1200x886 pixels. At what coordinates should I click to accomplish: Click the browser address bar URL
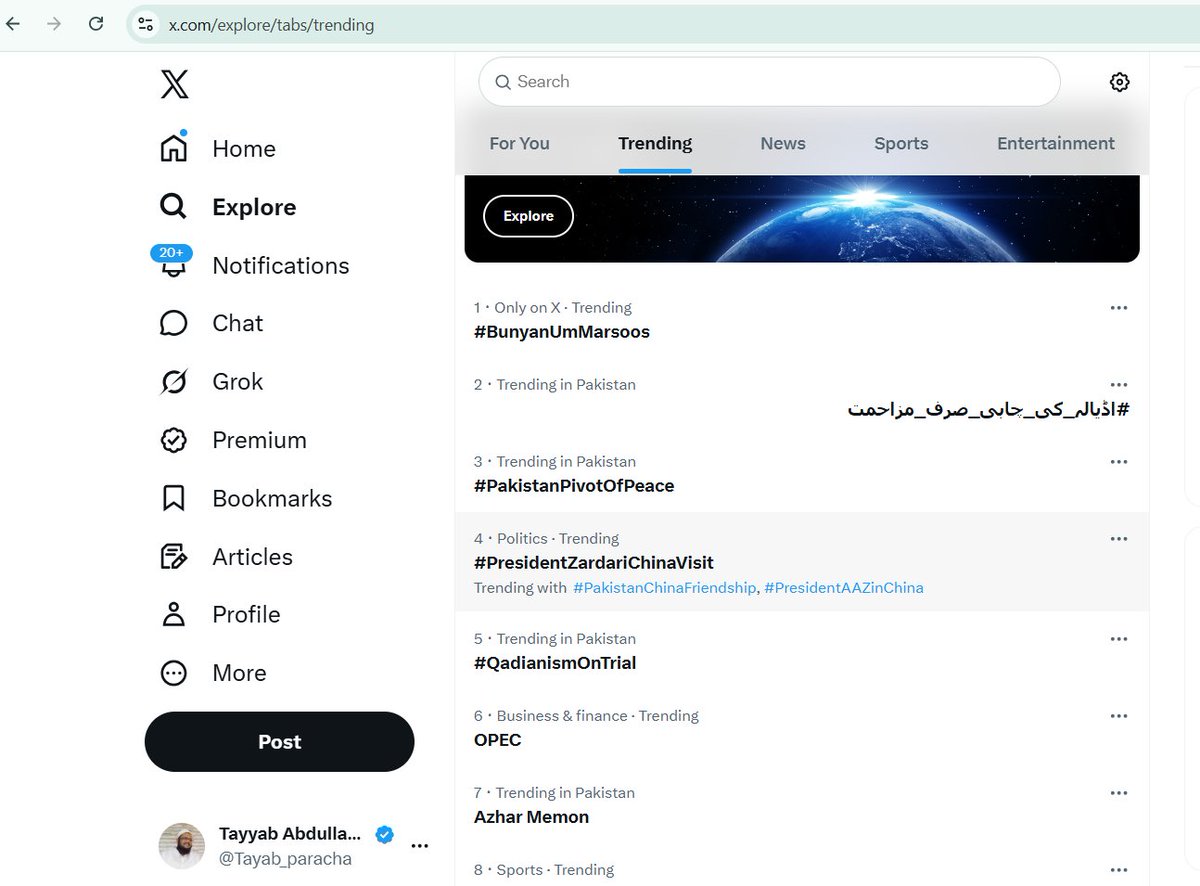click(271, 25)
